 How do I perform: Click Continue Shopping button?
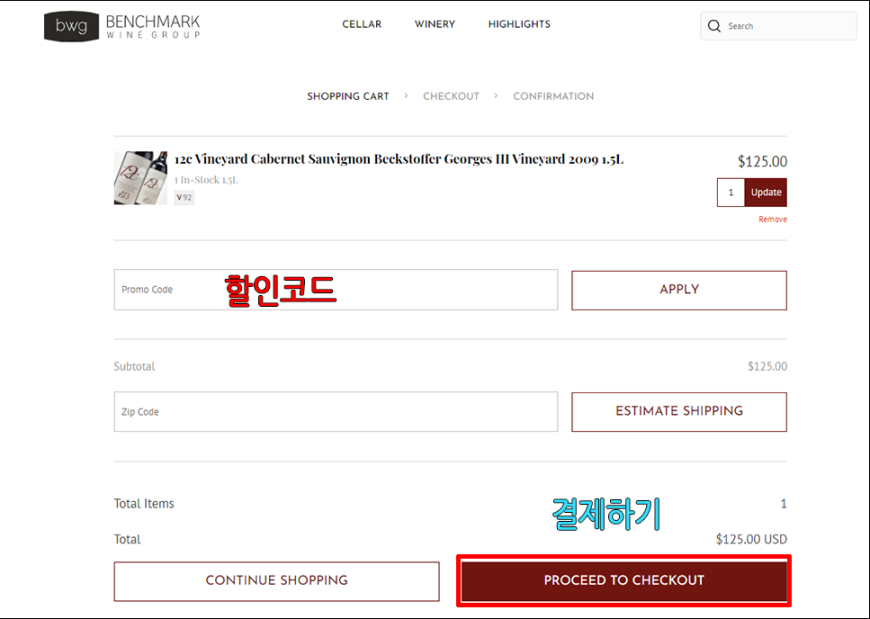(276, 581)
